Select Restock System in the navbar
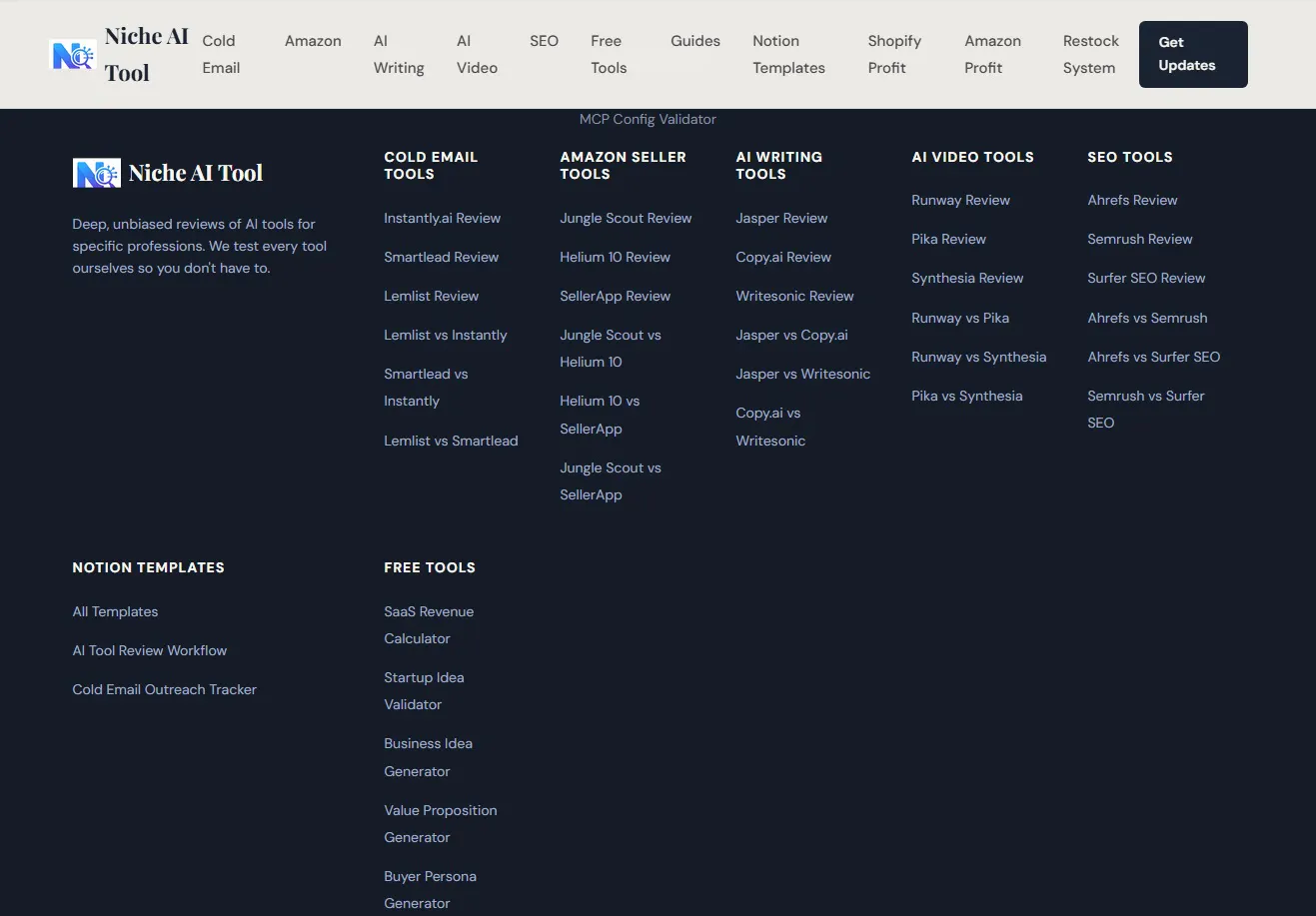1316x916 pixels. (1091, 54)
